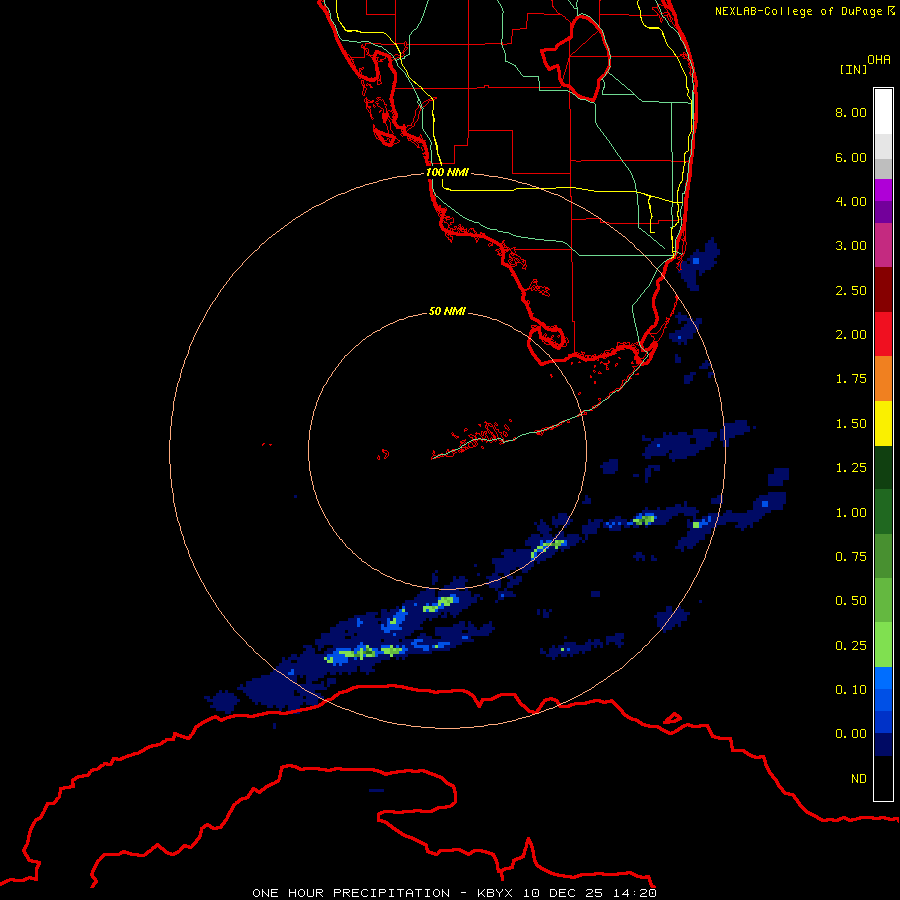Pick the orange swatch in the color scale
The width and height of the screenshot is (900, 900).
[x=883, y=379]
